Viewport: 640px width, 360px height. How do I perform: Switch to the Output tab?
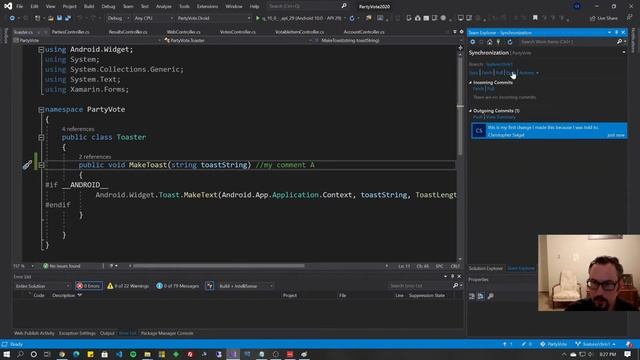pos(107,333)
